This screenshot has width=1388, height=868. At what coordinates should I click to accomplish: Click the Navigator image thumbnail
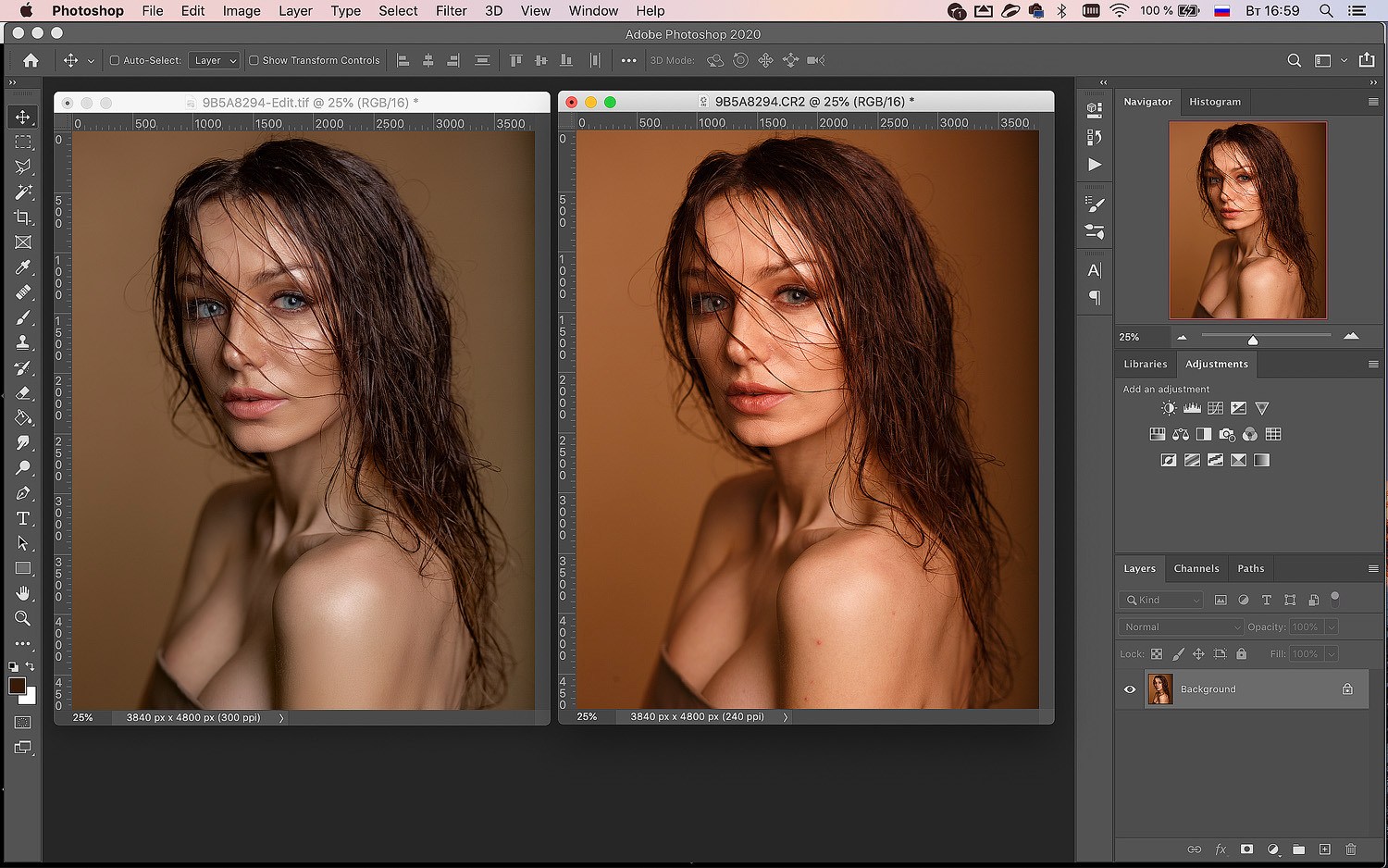point(1247,220)
